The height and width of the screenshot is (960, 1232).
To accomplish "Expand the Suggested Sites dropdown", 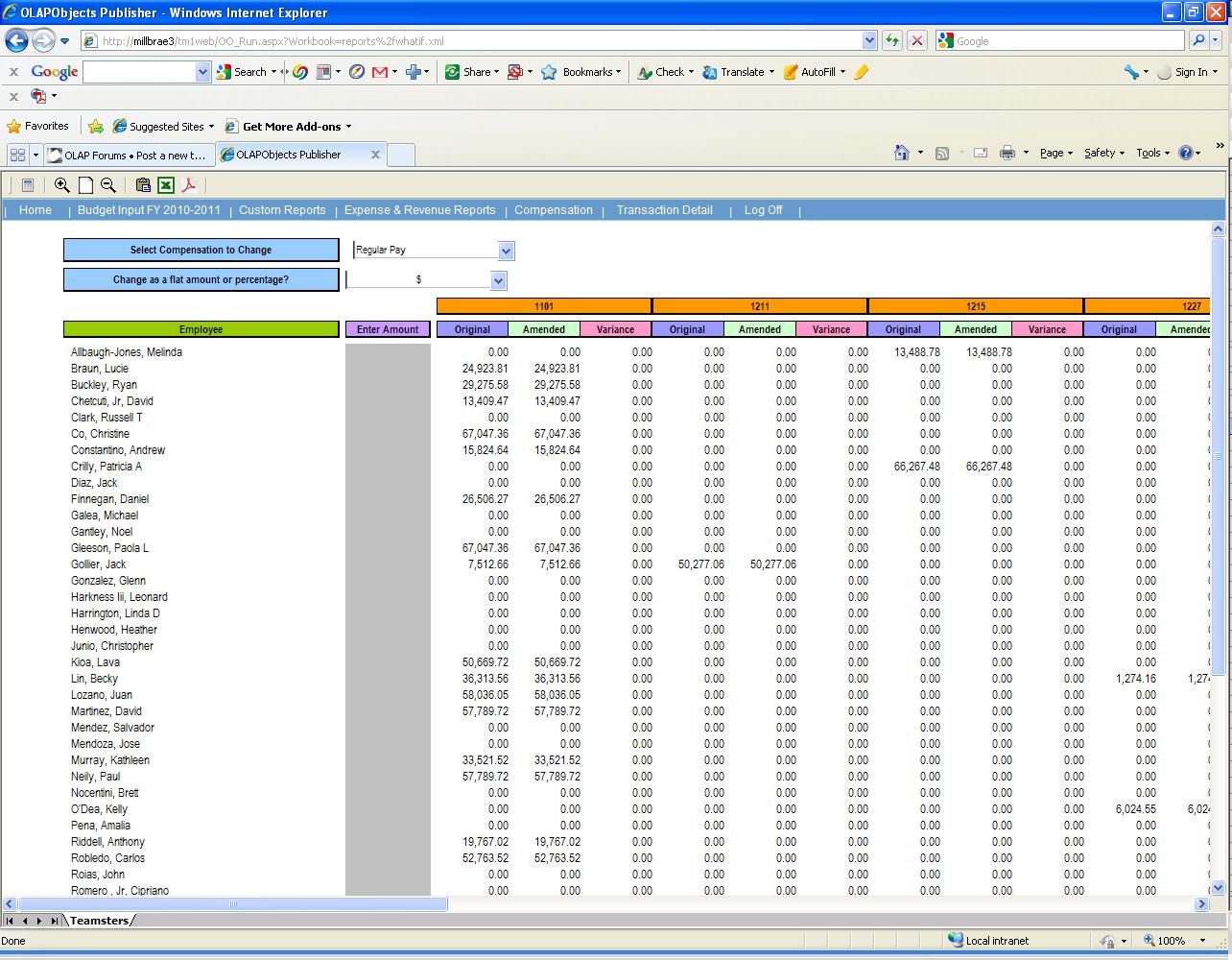I will (x=211, y=127).
